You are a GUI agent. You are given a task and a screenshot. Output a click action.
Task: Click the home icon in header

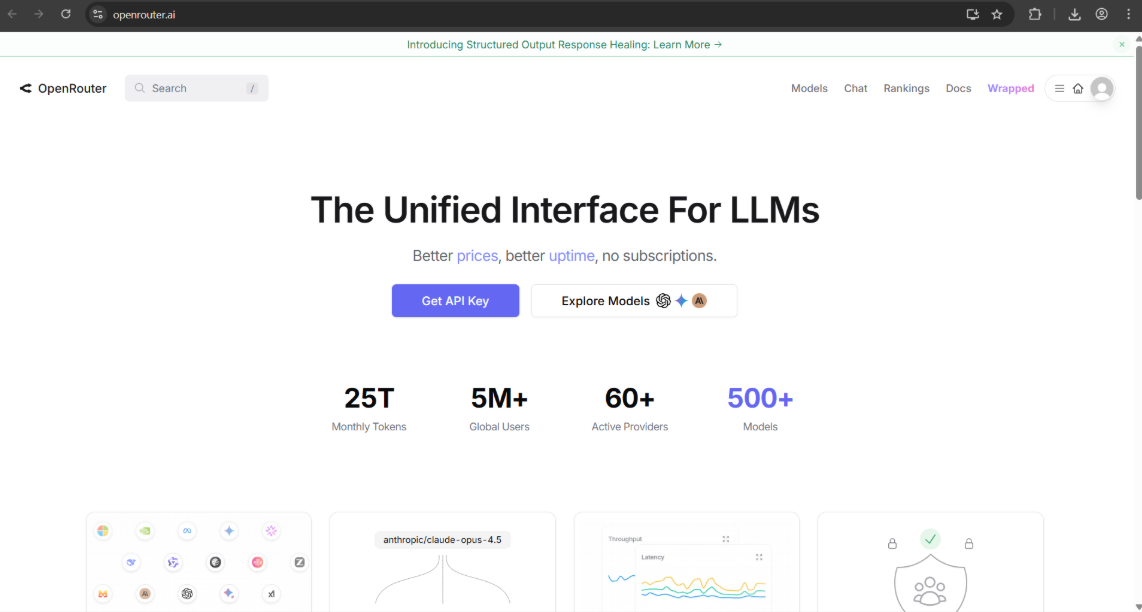pos(1078,88)
